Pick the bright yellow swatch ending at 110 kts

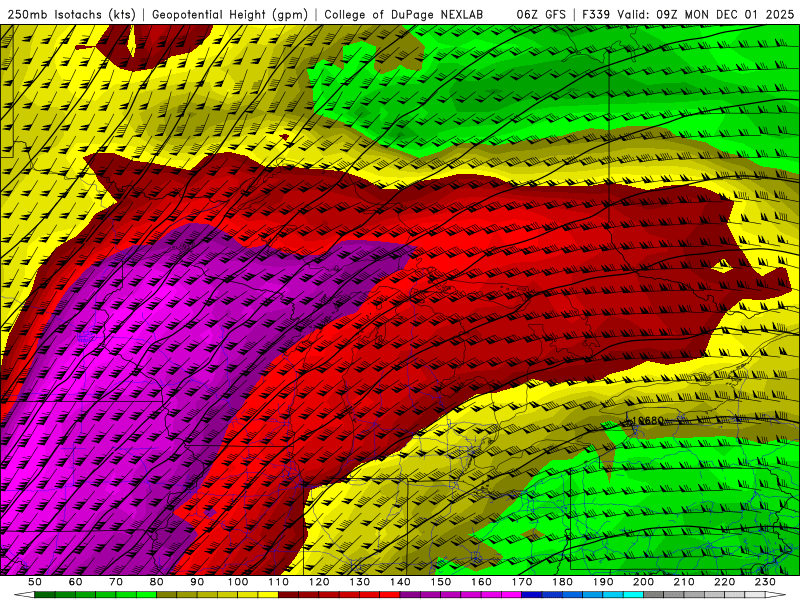pos(268,595)
